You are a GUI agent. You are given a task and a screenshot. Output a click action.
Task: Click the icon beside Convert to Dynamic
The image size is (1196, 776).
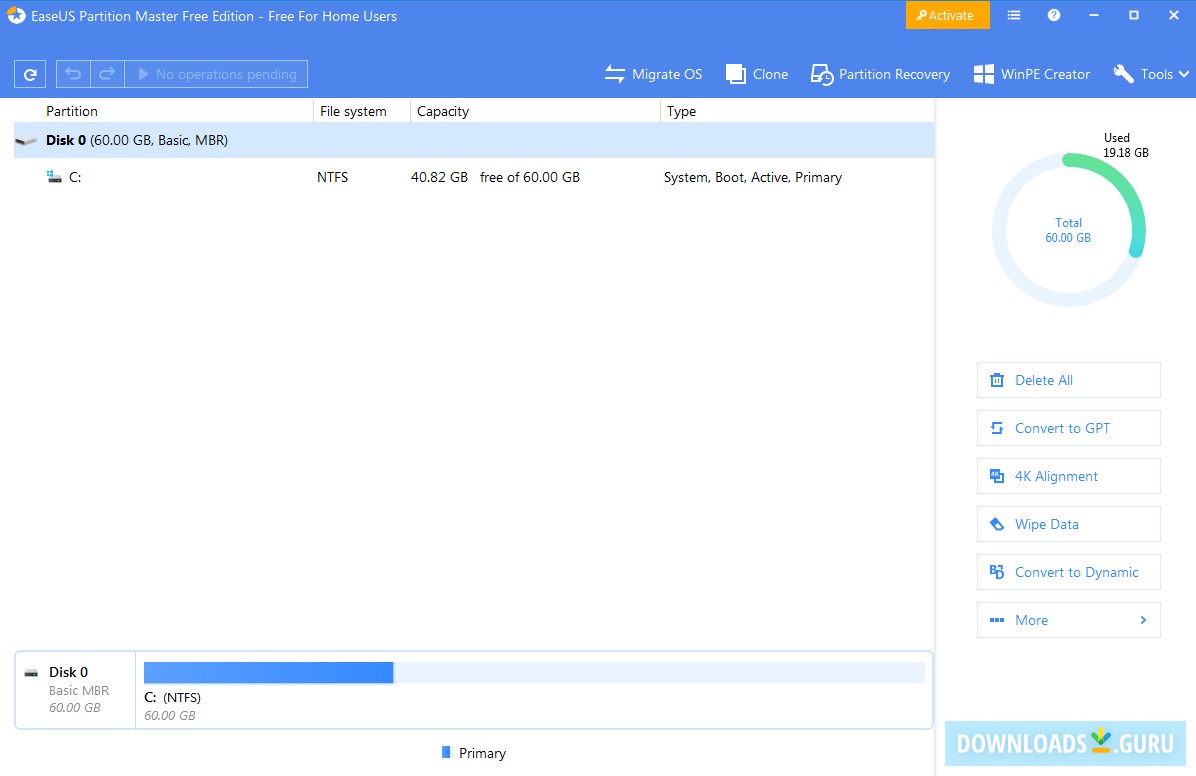(x=997, y=572)
